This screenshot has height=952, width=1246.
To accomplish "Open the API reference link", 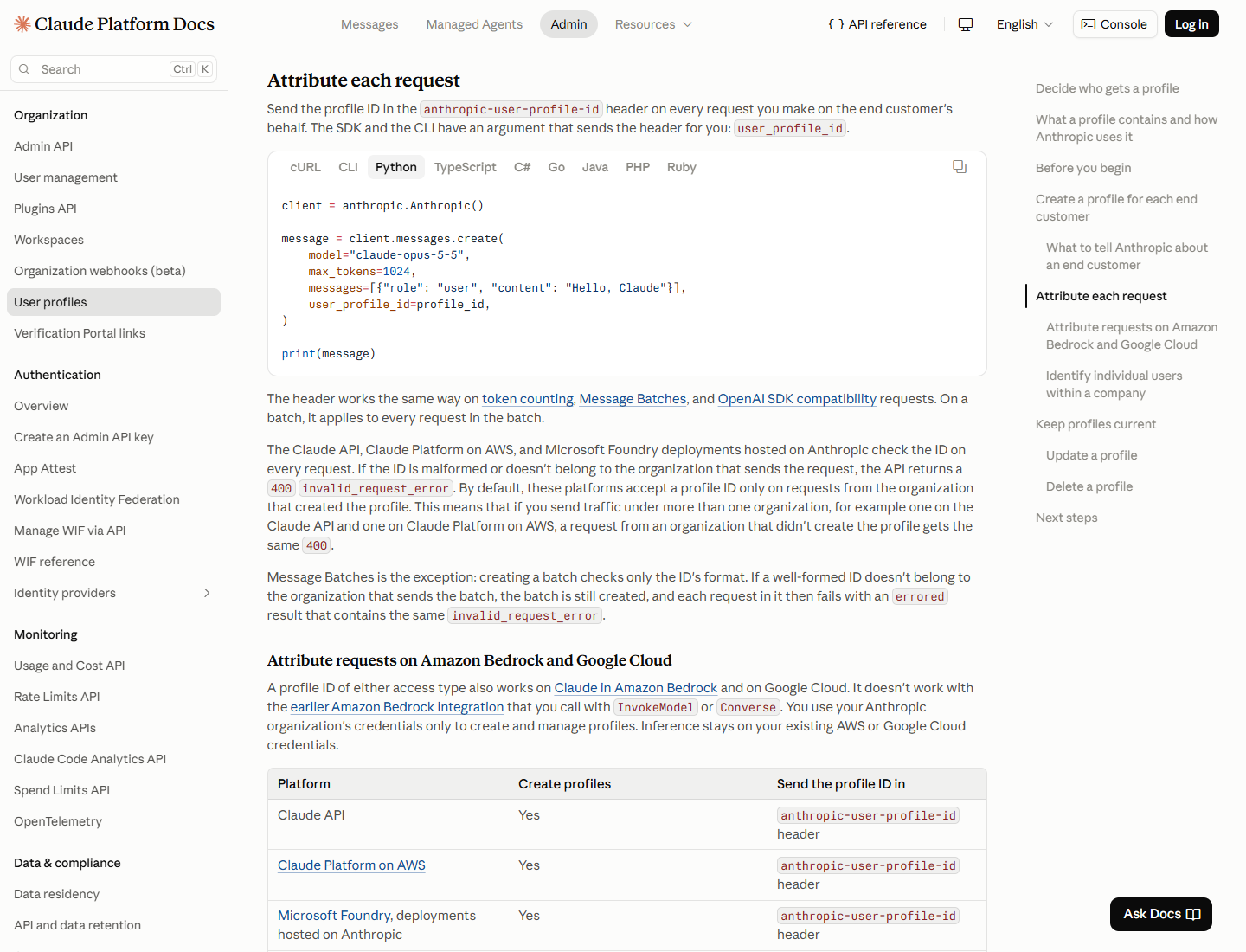I will coord(877,24).
